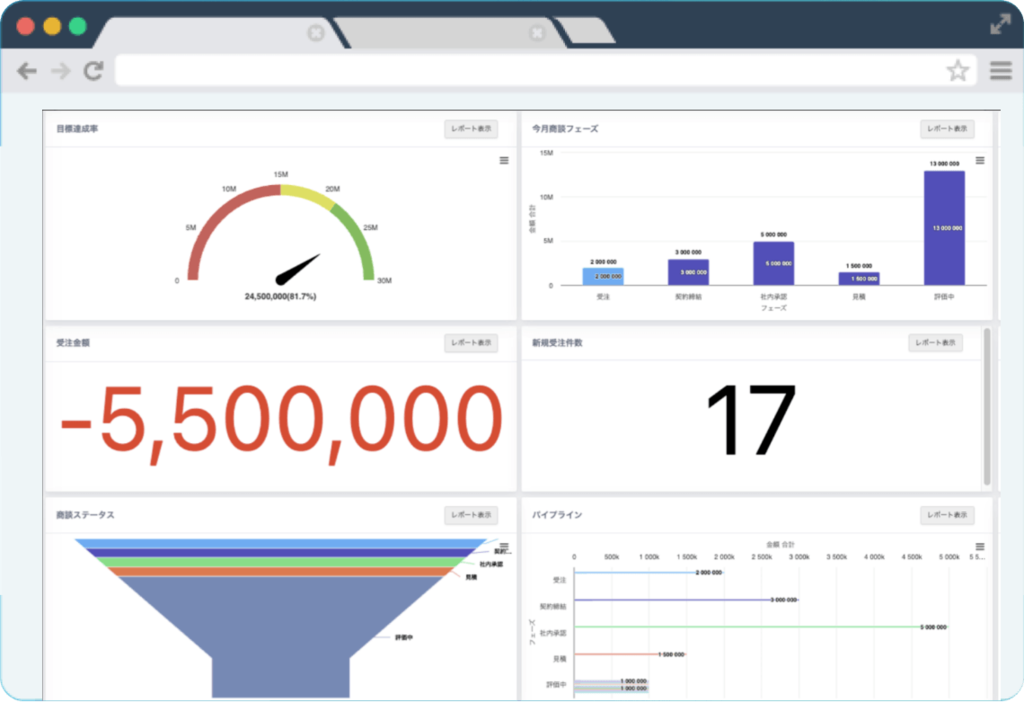
Task: Open chart menu on 目標達成率 gauge
Action: pos(504,160)
